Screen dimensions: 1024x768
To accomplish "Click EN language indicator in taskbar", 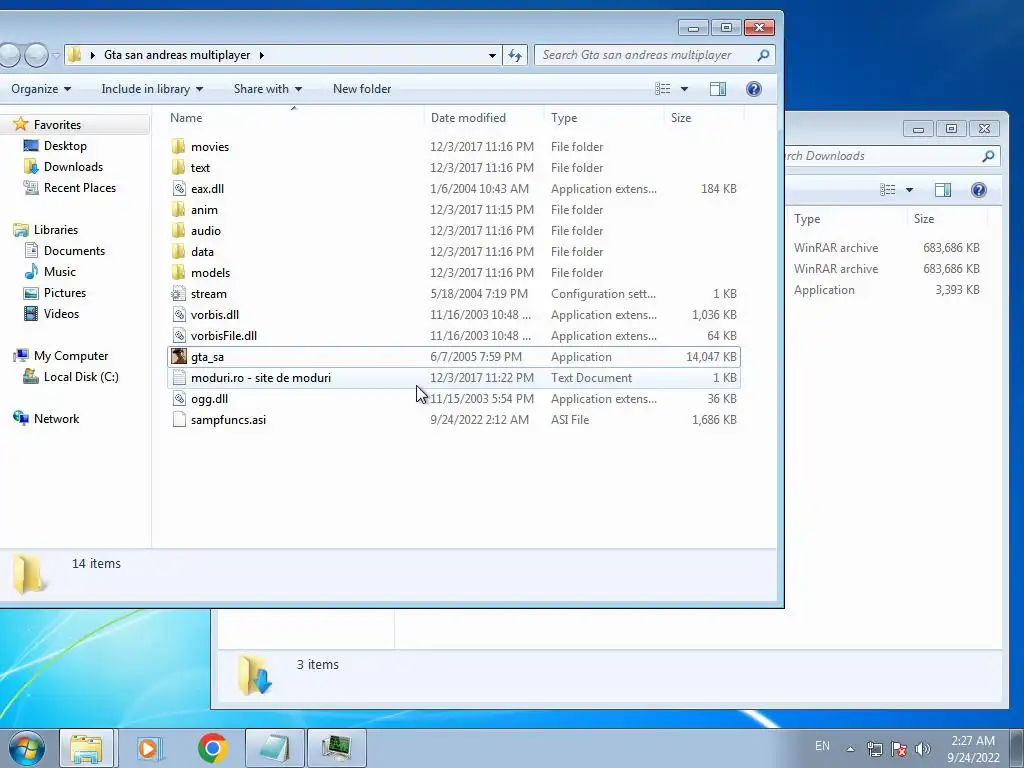I will pyautogui.click(x=822, y=746).
